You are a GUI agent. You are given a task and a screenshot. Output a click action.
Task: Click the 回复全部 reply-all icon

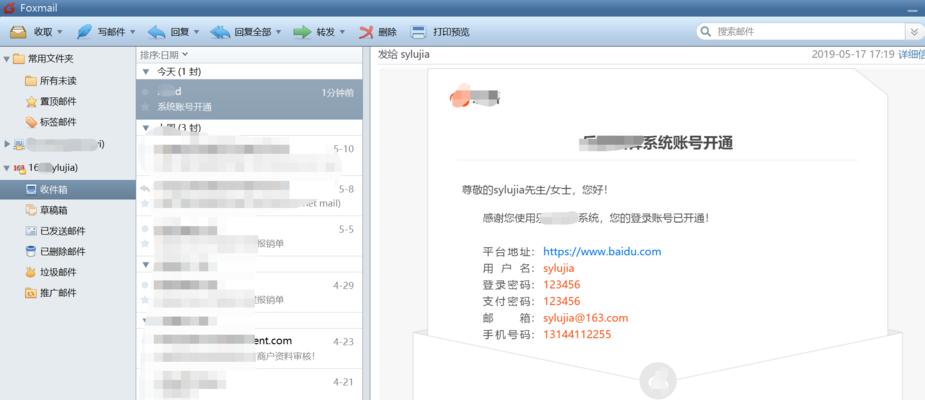220,32
